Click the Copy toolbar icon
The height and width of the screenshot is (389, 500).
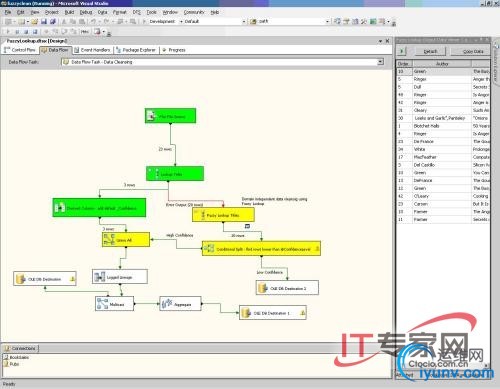[x=73, y=21]
